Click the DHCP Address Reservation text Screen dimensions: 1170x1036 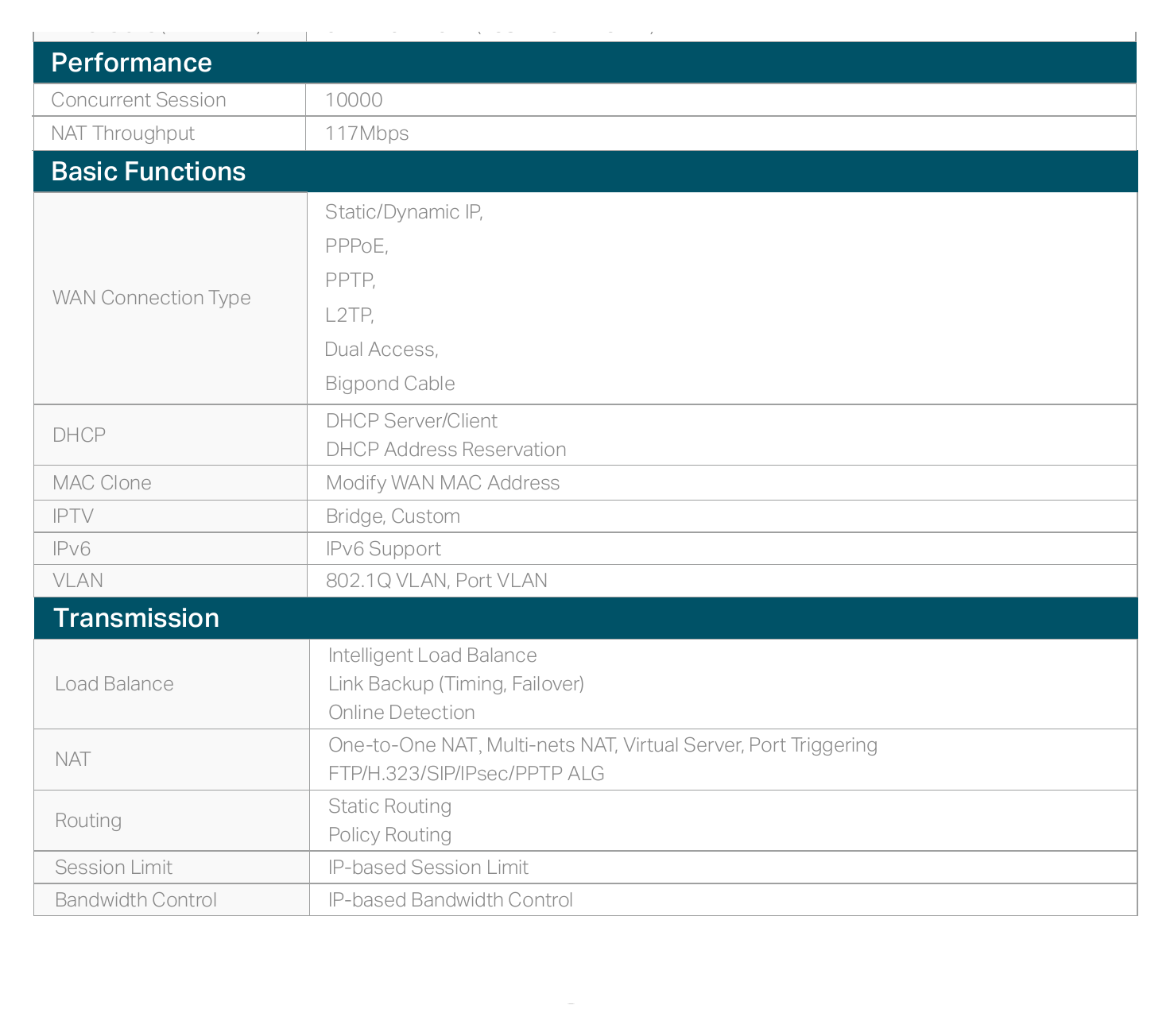pyautogui.click(x=446, y=450)
